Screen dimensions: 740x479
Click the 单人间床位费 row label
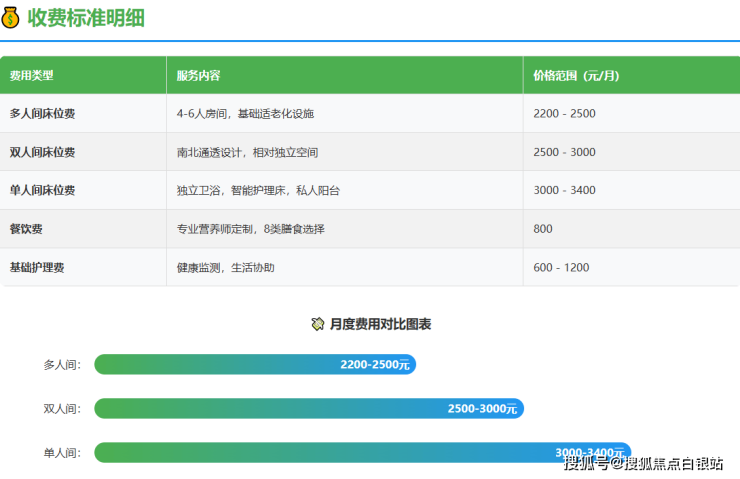click(x=42, y=190)
